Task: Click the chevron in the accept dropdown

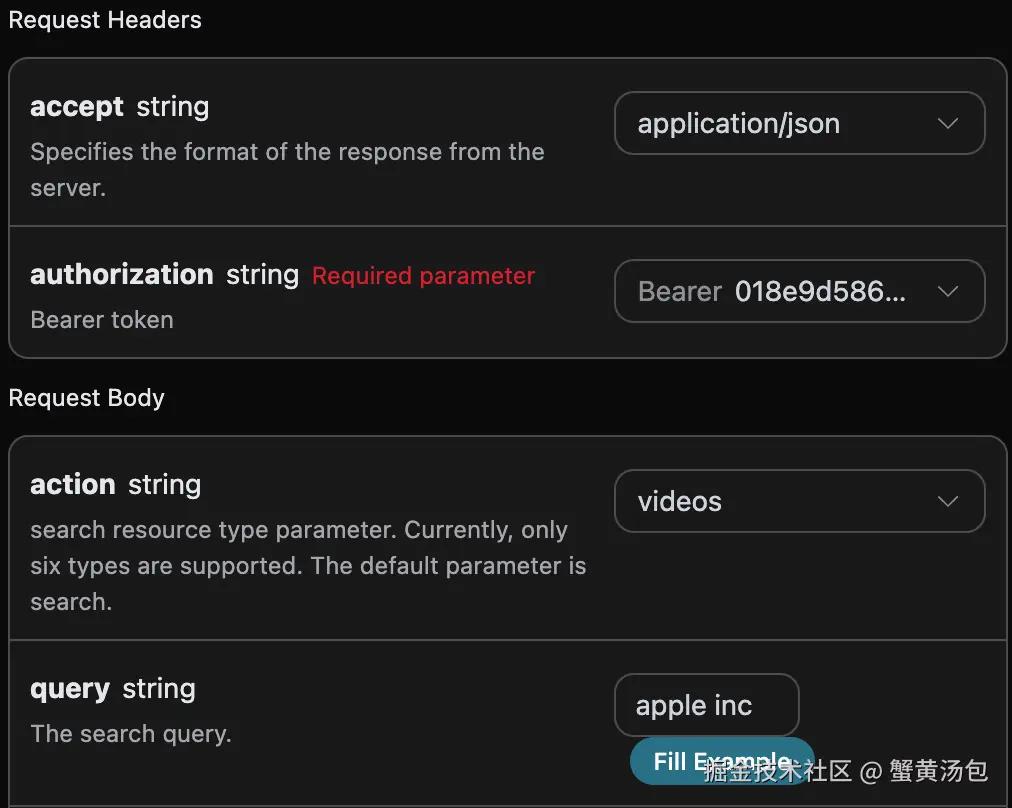Action: [947, 124]
